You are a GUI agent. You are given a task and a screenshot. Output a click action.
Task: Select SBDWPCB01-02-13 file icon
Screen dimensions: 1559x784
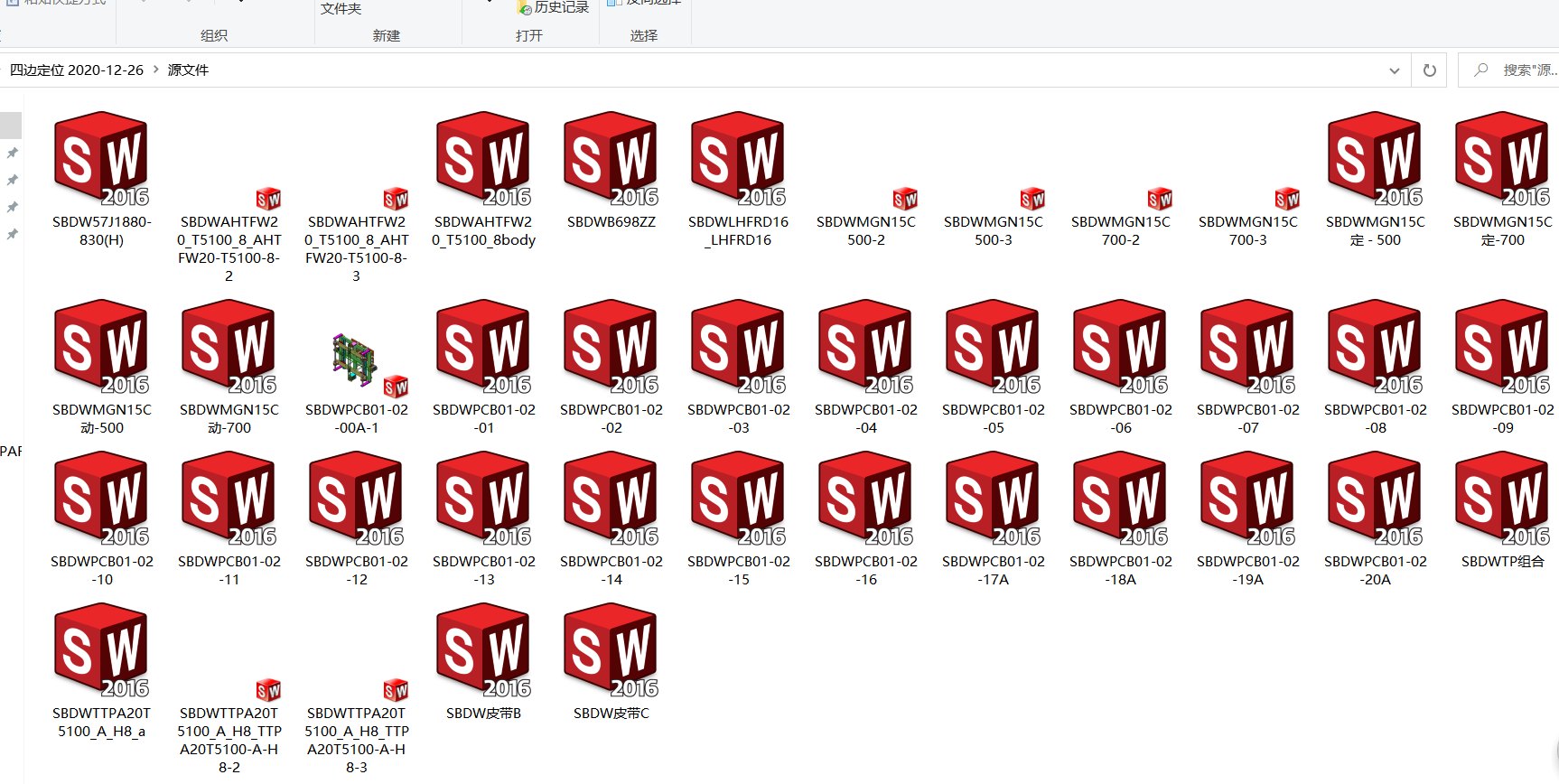tap(483, 499)
